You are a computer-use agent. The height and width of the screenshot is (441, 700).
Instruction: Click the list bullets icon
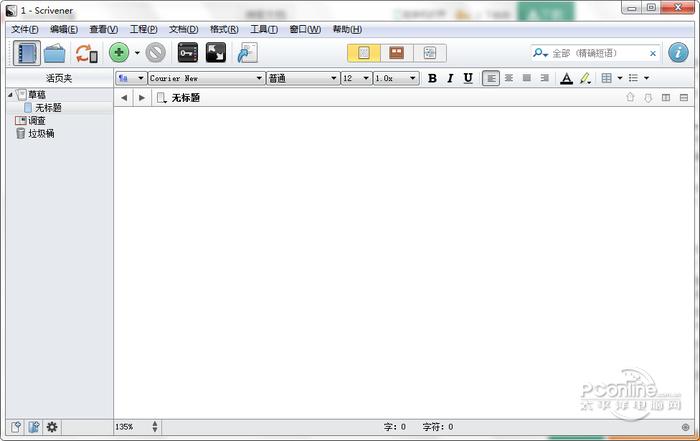(x=633, y=78)
